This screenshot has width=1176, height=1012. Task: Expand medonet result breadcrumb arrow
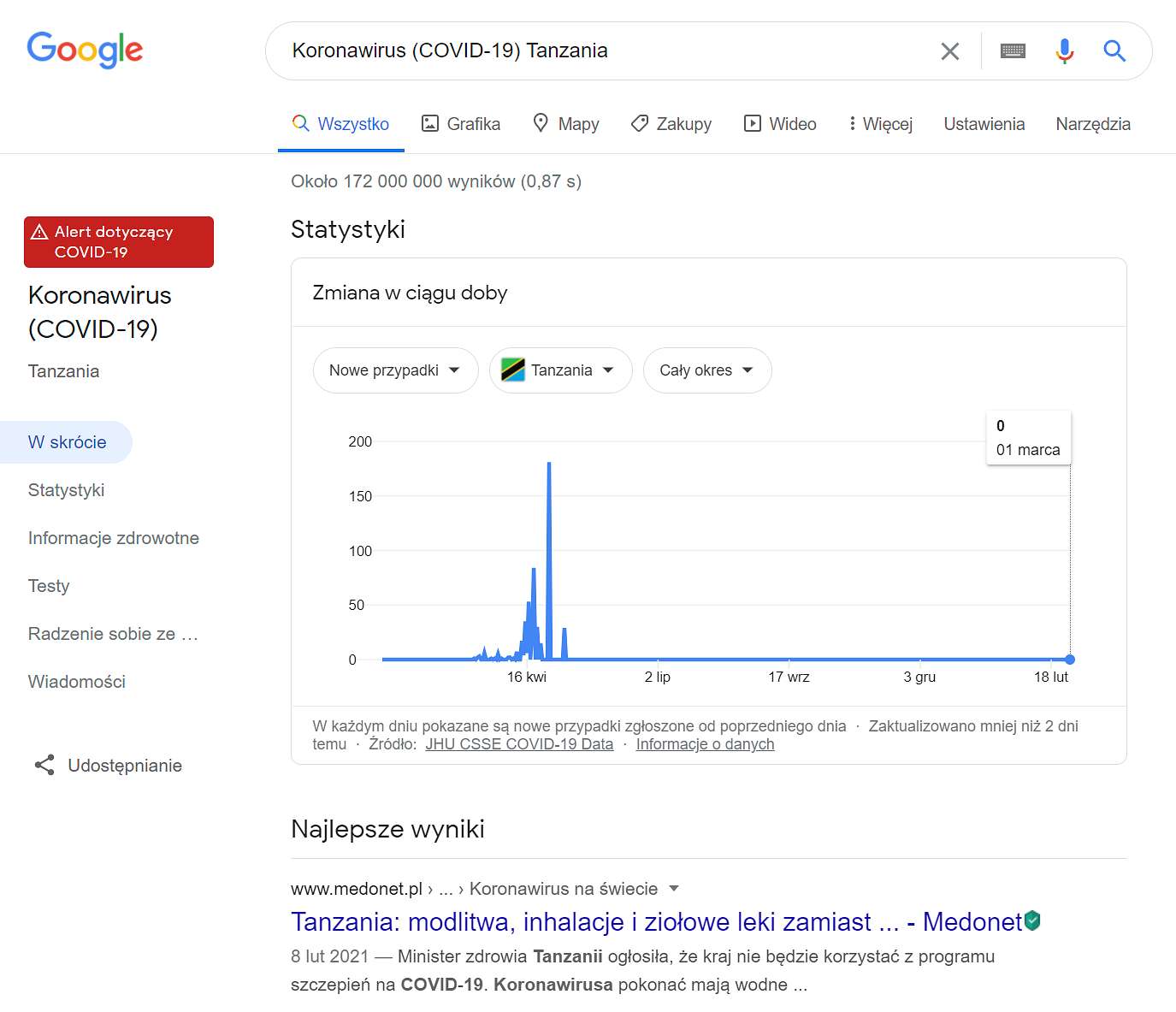[674, 889]
